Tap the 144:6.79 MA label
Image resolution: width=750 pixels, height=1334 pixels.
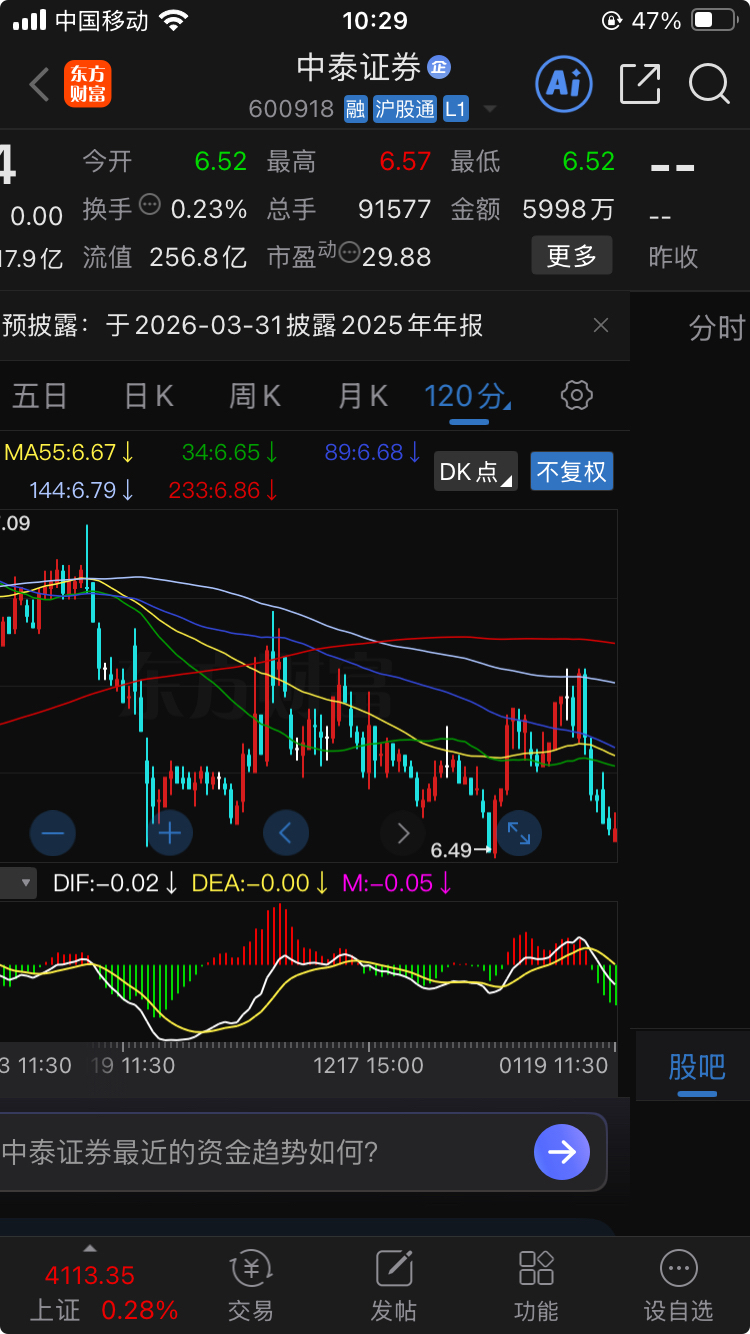point(82,491)
